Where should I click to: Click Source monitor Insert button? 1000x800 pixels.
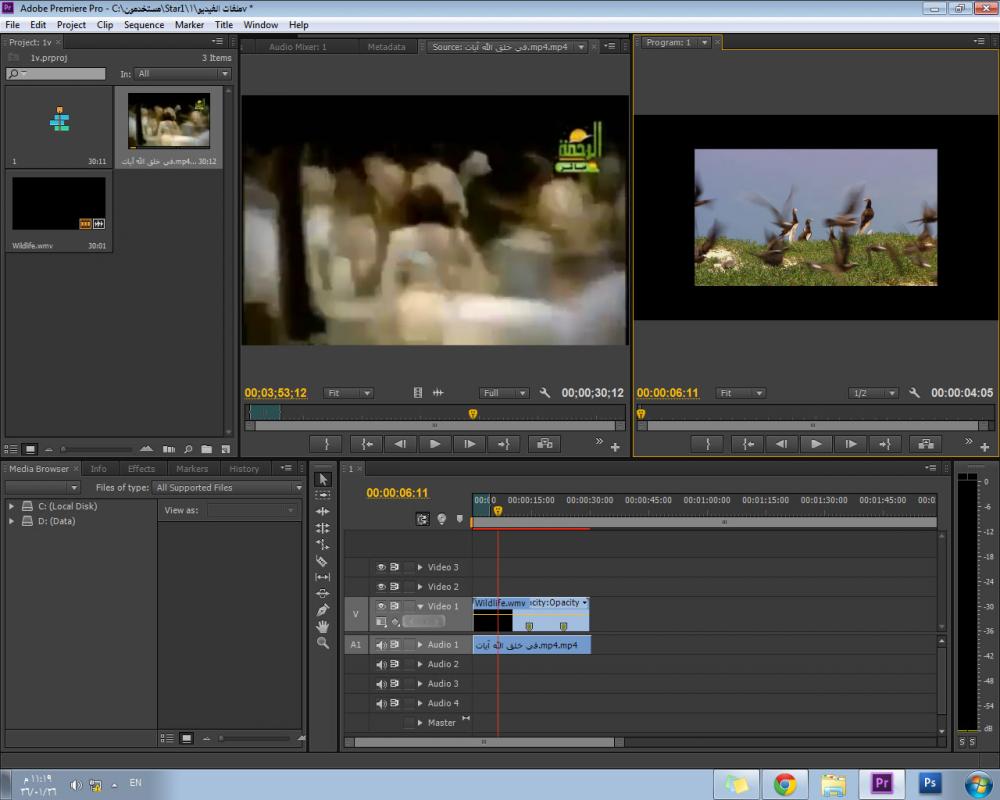click(544, 444)
